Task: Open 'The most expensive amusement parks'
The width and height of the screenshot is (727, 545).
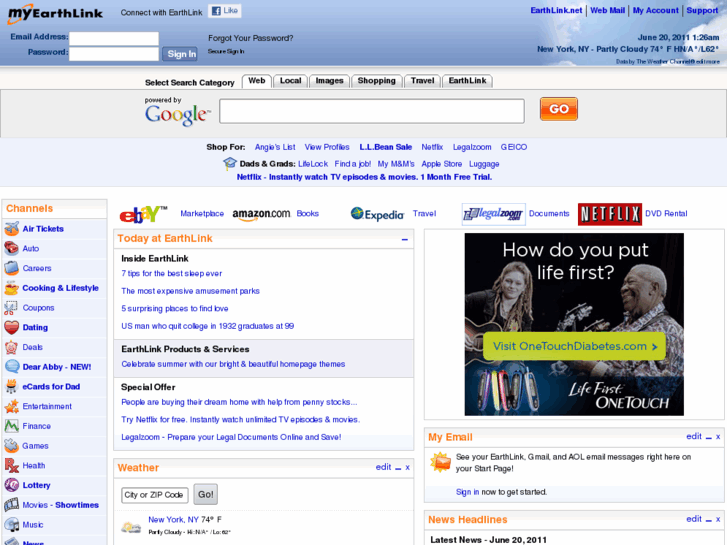Action: pos(190,291)
